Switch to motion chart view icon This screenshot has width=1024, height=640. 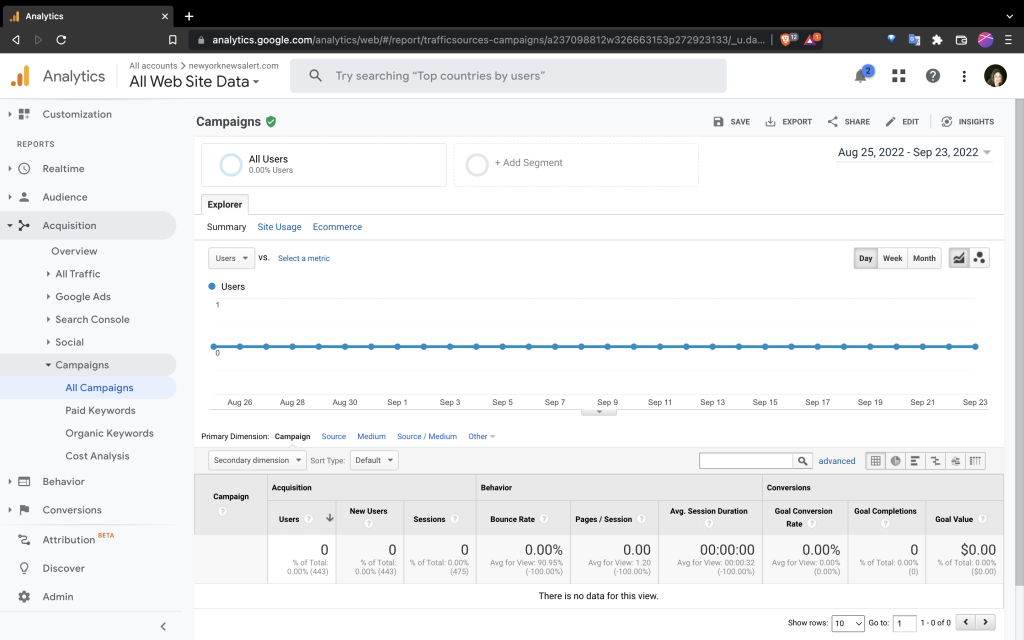coord(979,258)
